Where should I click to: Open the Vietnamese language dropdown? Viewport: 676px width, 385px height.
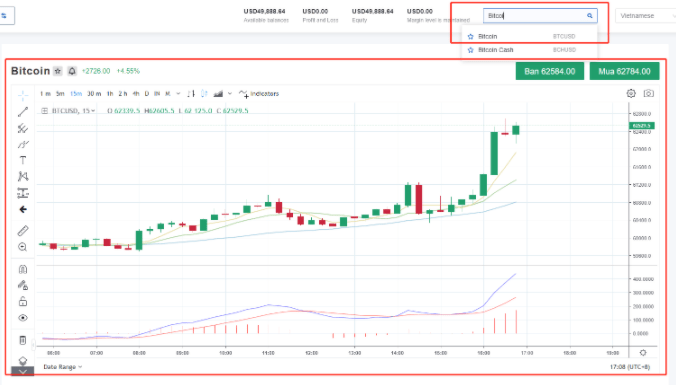pyautogui.click(x=645, y=16)
